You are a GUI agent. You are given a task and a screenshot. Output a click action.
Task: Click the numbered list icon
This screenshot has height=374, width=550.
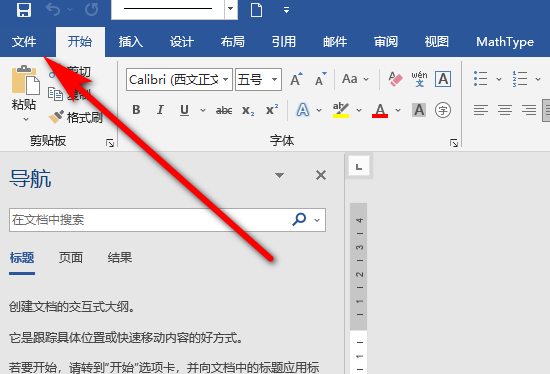coord(520,79)
